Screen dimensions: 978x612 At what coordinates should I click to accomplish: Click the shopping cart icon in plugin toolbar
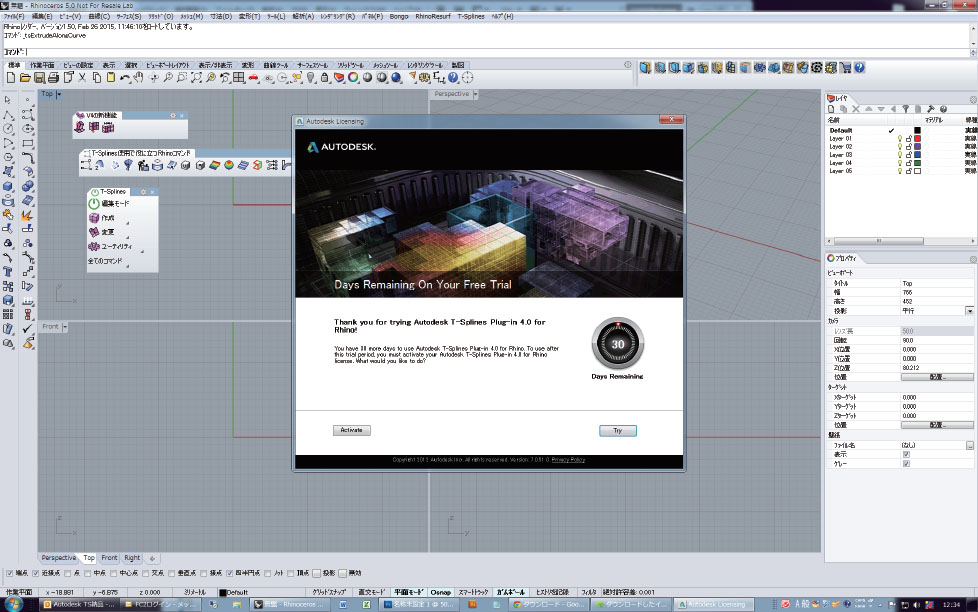pos(846,67)
